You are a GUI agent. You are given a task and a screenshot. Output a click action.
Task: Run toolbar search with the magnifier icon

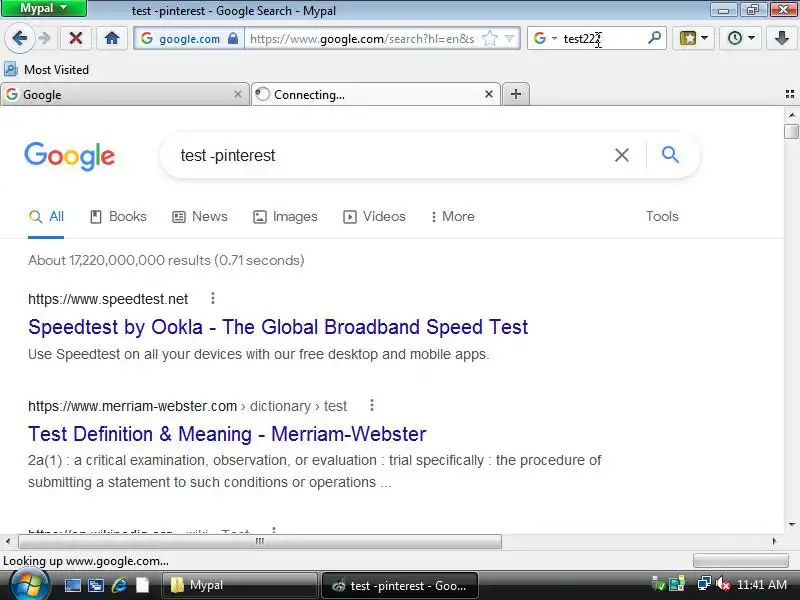point(654,38)
